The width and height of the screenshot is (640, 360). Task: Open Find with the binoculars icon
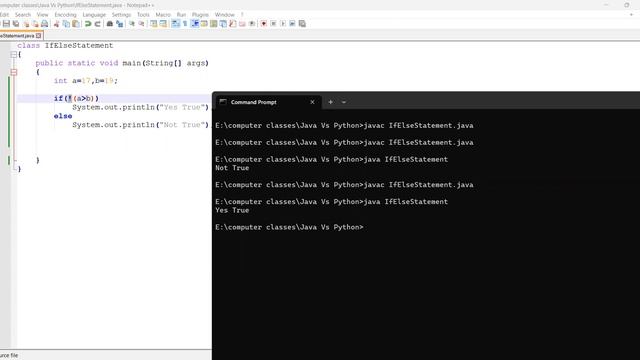point(109,24)
